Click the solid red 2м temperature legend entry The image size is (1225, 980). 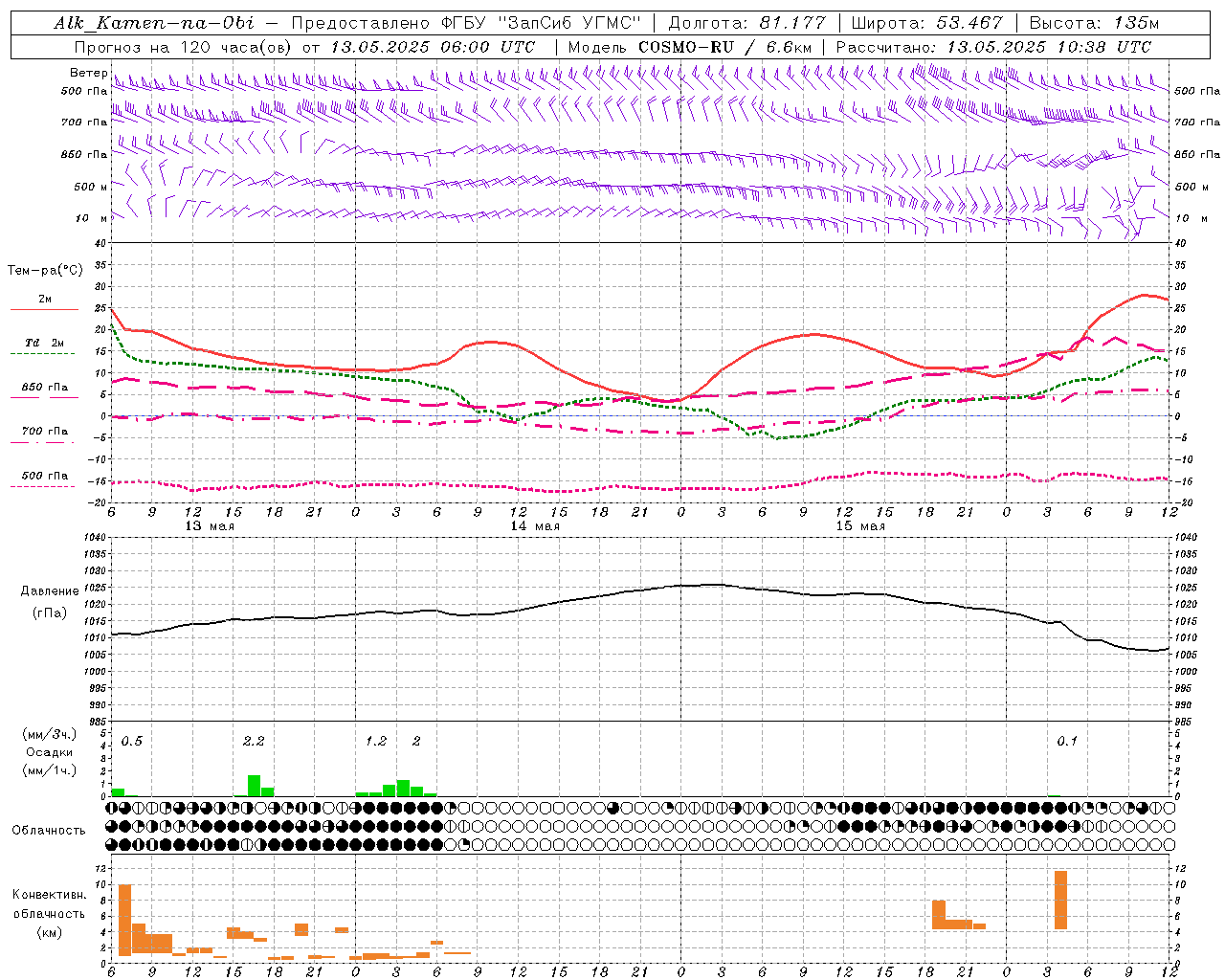44,302
